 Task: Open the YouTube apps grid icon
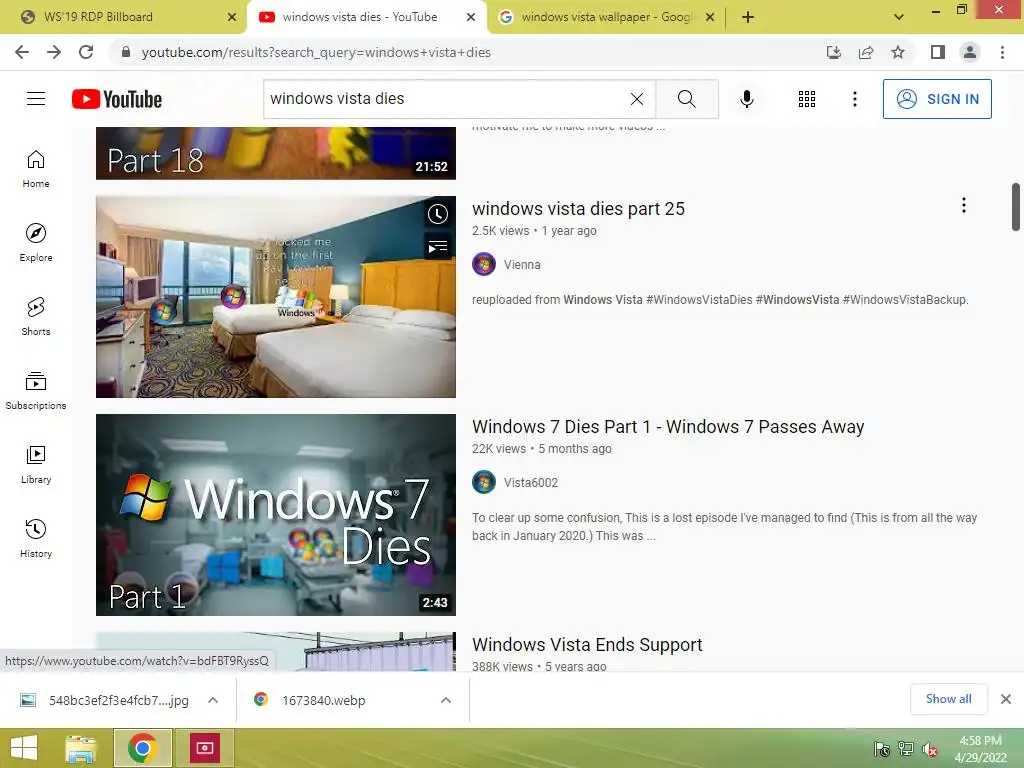click(x=807, y=99)
